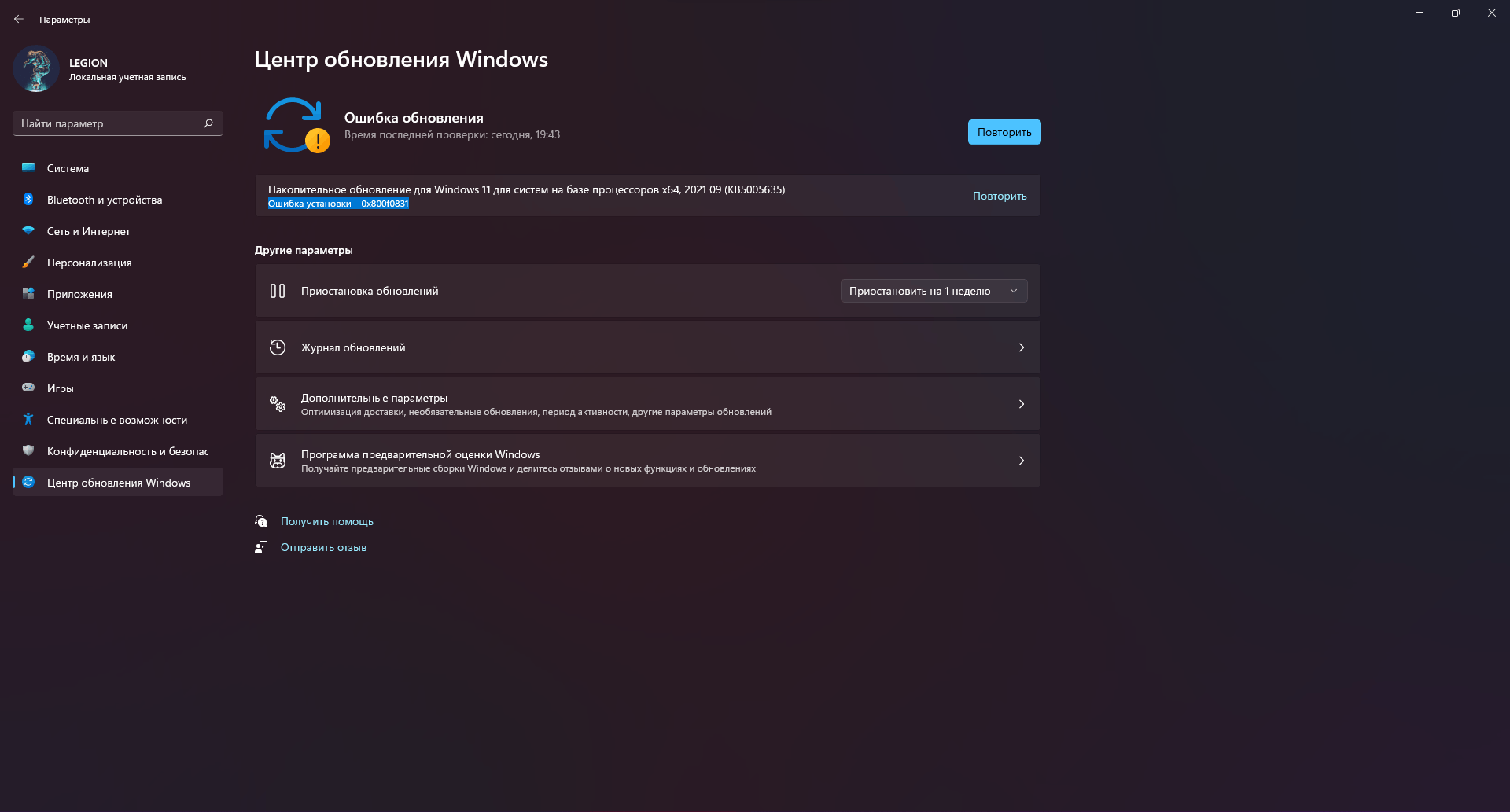Select the Специальные возможности accessibility icon
Viewport: 1510px width, 812px height.
pos(28,419)
